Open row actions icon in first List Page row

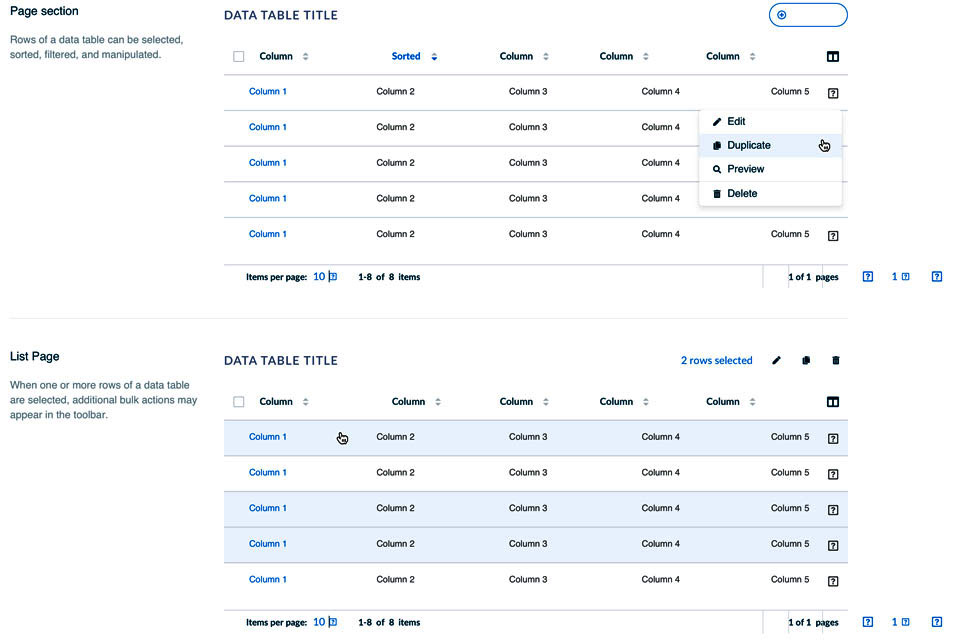[x=833, y=438]
